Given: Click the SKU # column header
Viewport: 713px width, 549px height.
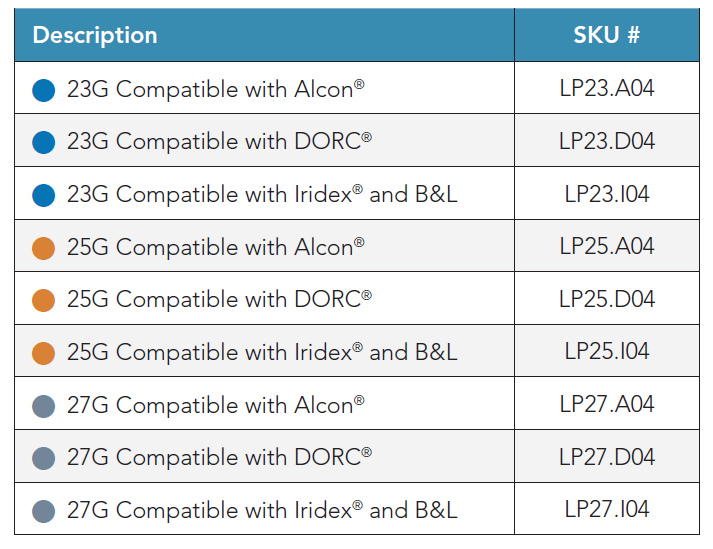Looking at the screenshot, I should click(x=606, y=36).
